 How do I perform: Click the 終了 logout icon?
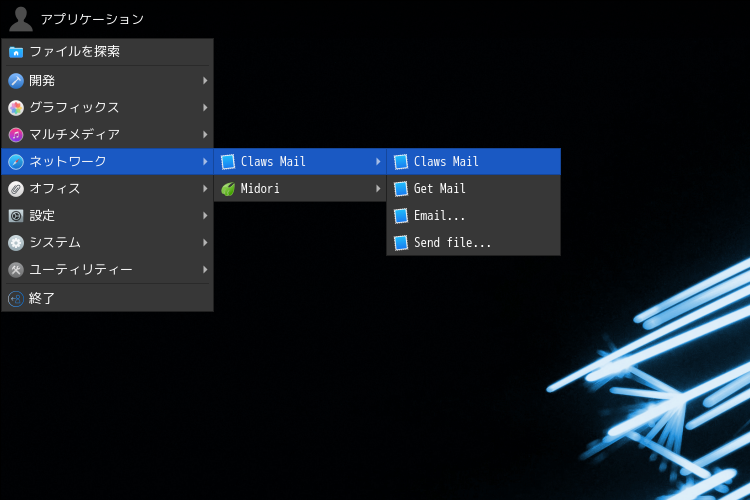(x=16, y=299)
